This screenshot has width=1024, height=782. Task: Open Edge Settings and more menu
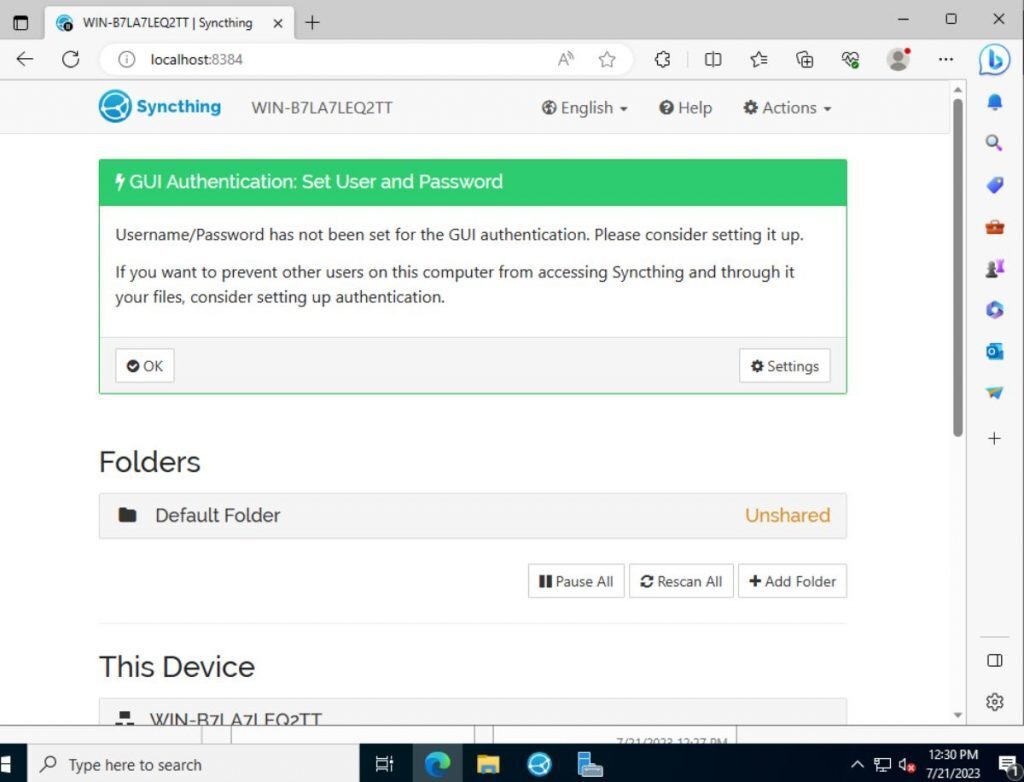[946, 59]
